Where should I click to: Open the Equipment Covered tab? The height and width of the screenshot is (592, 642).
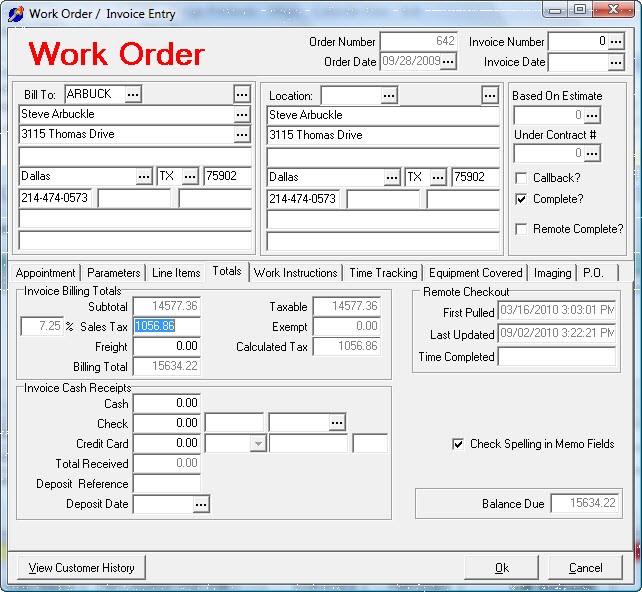click(476, 273)
